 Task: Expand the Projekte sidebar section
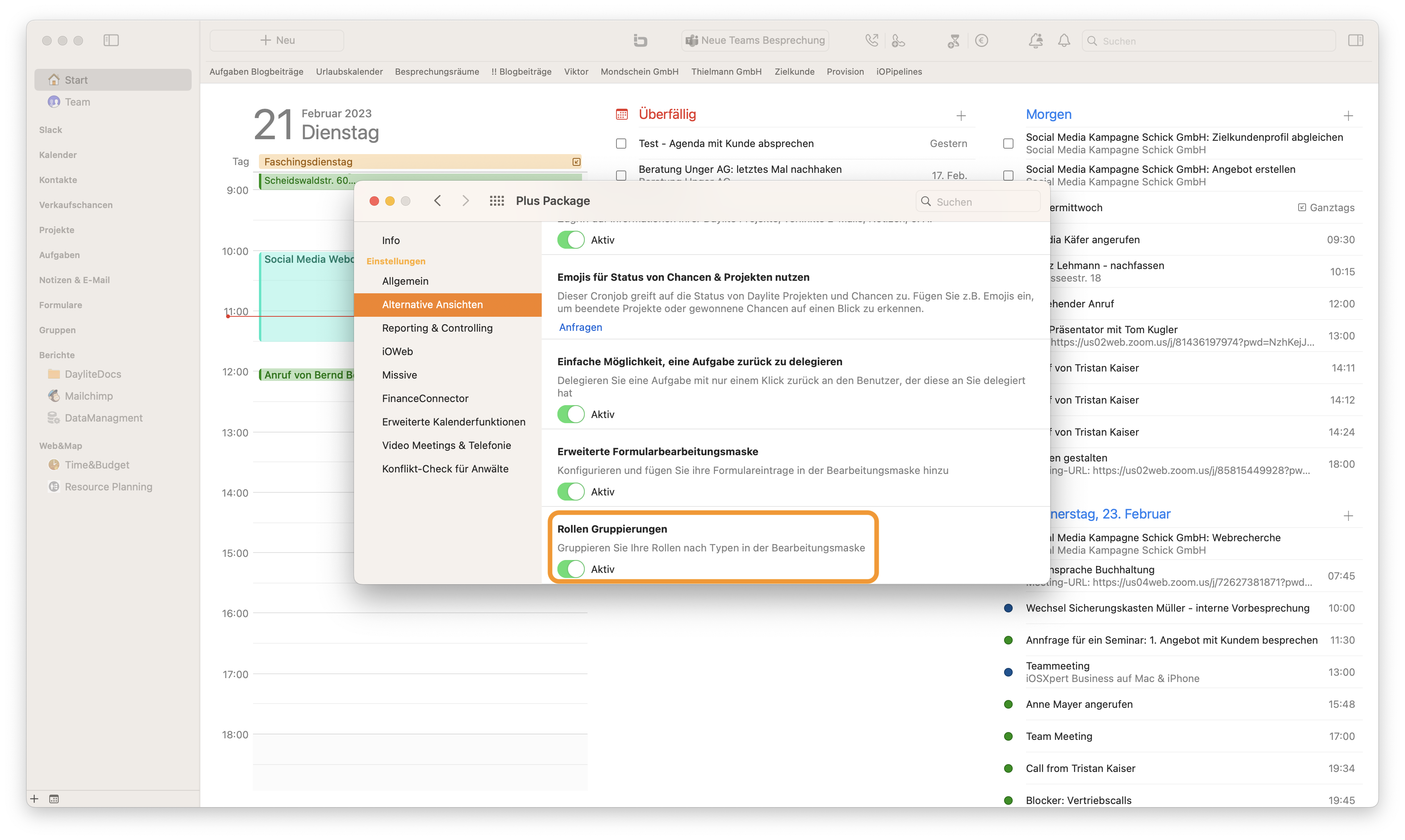[x=57, y=230]
